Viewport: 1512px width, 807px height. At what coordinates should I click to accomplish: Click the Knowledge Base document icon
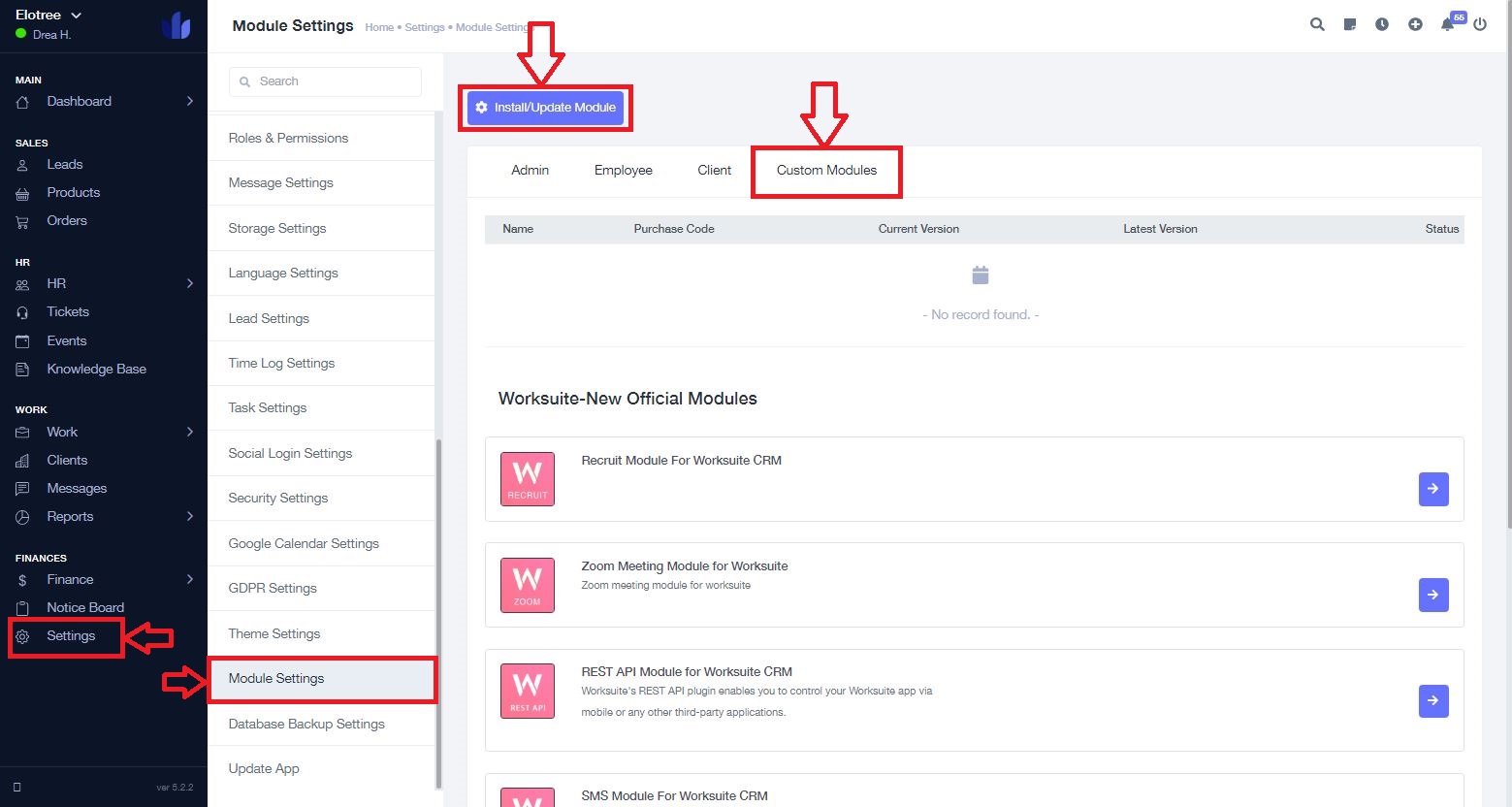pyautogui.click(x=22, y=370)
